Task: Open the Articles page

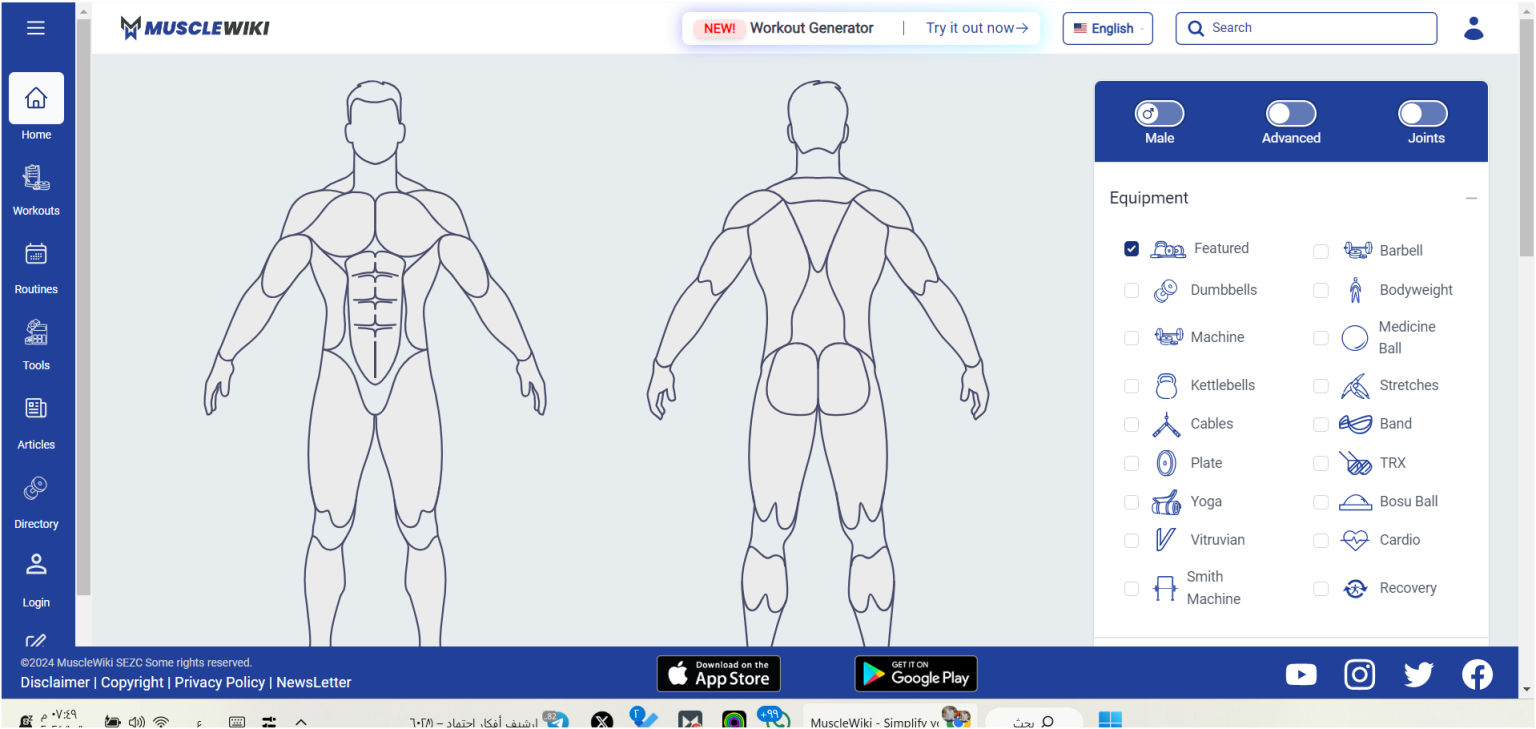Action: click(36, 423)
